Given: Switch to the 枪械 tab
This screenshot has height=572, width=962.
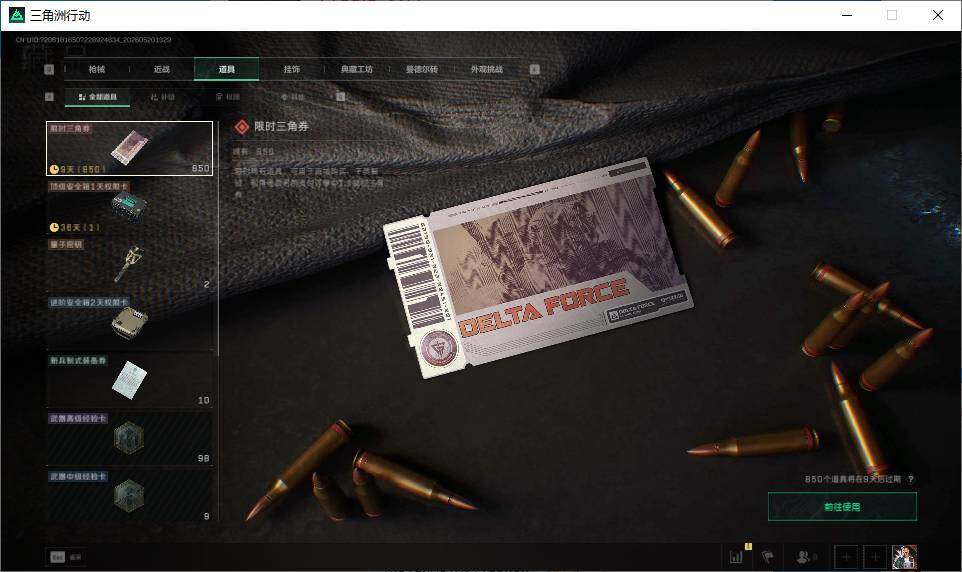Looking at the screenshot, I should click(97, 69).
